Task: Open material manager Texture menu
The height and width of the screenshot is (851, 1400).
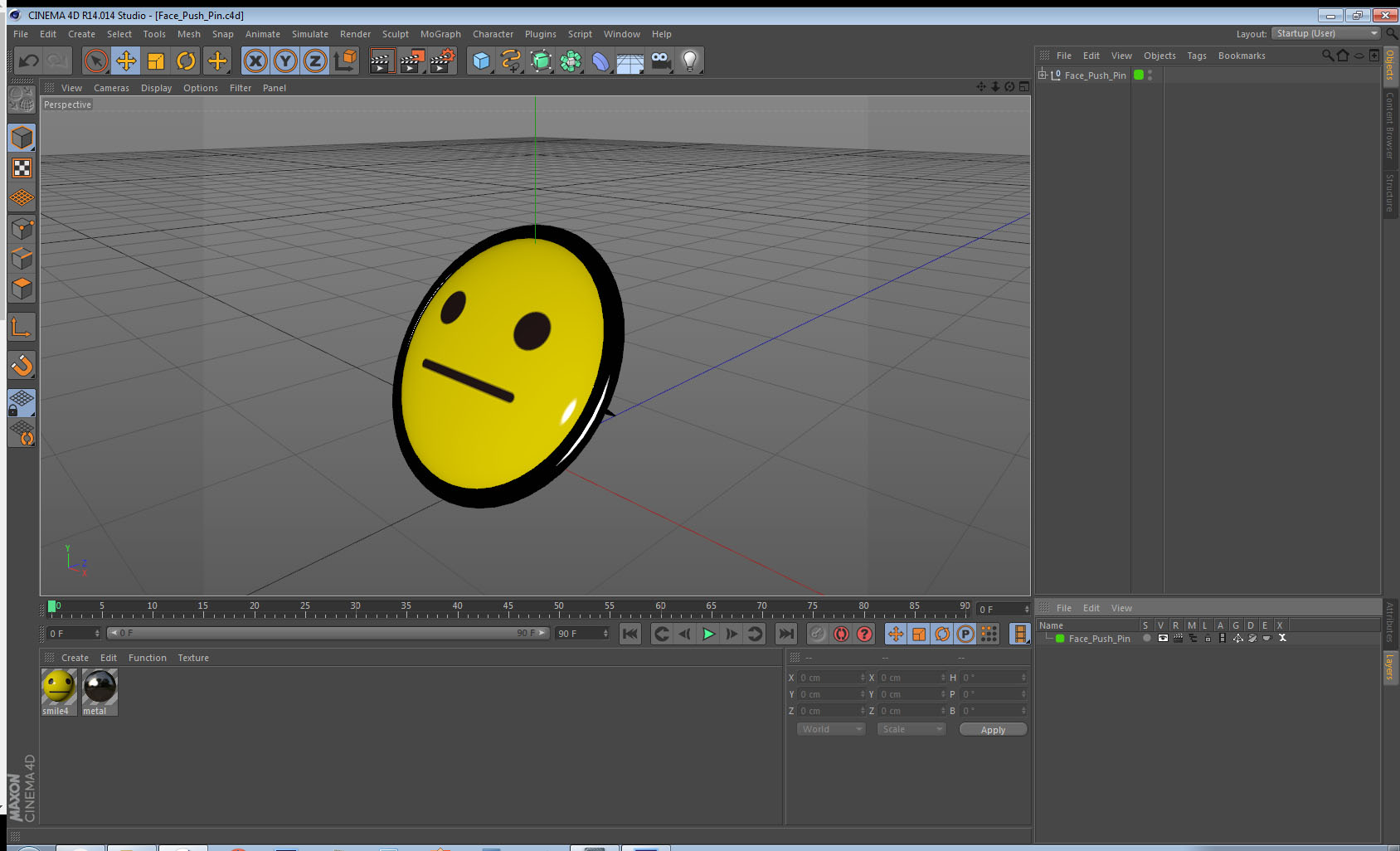Action: 193,658
